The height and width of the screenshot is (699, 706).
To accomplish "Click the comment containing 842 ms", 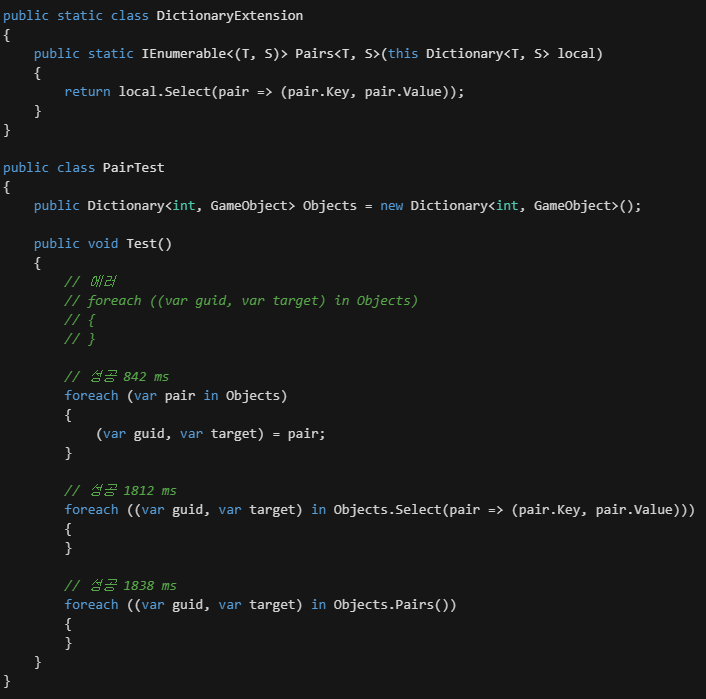I will click(x=117, y=377).
